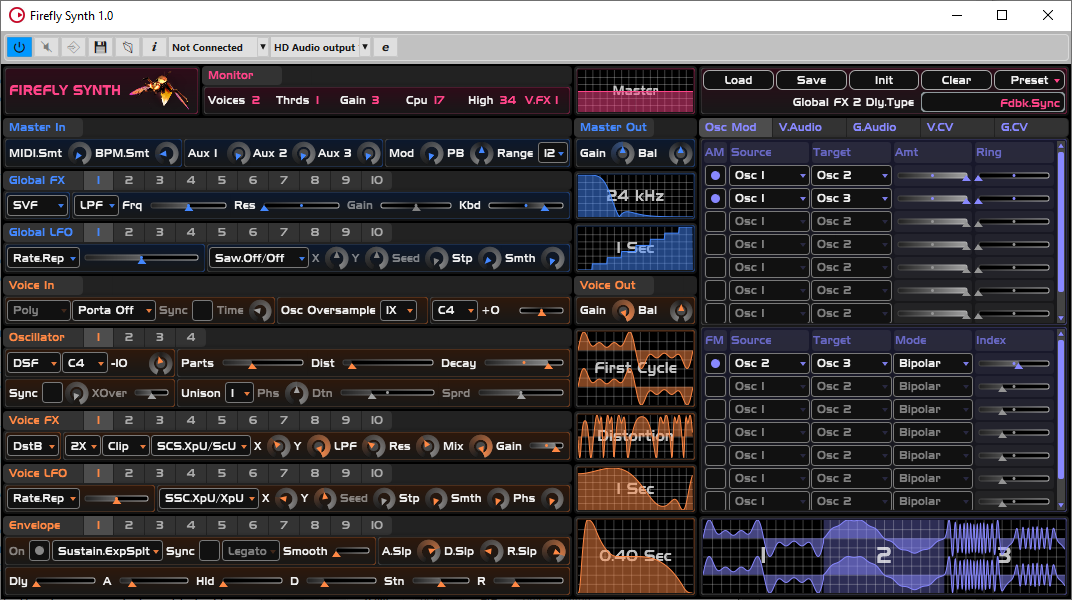Screen dimensions: 1072x600
Task: Click the Global LFO Smth knob
Action: (x=552, y=258)
